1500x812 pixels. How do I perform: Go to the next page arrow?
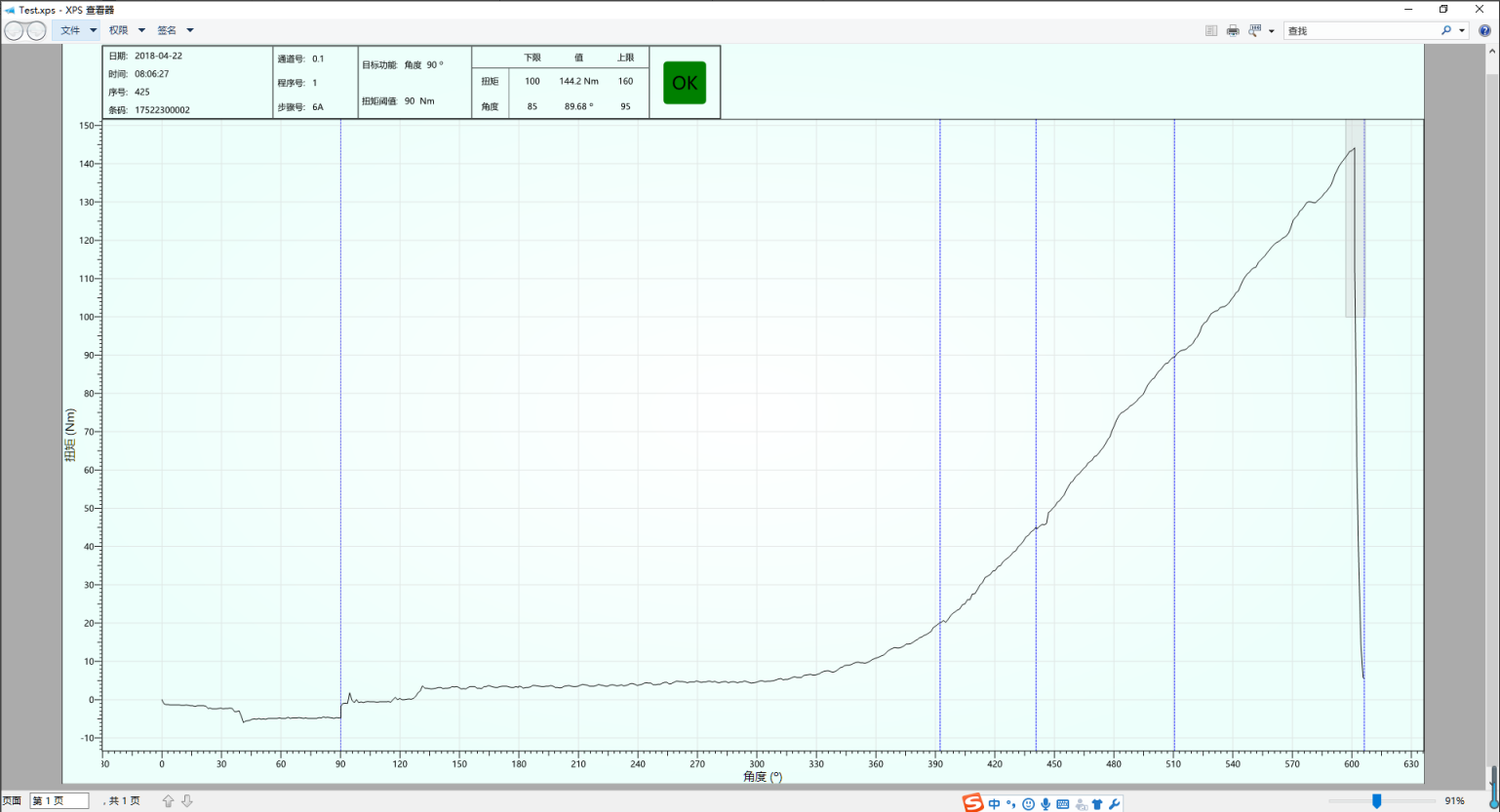tap(187, 800)
